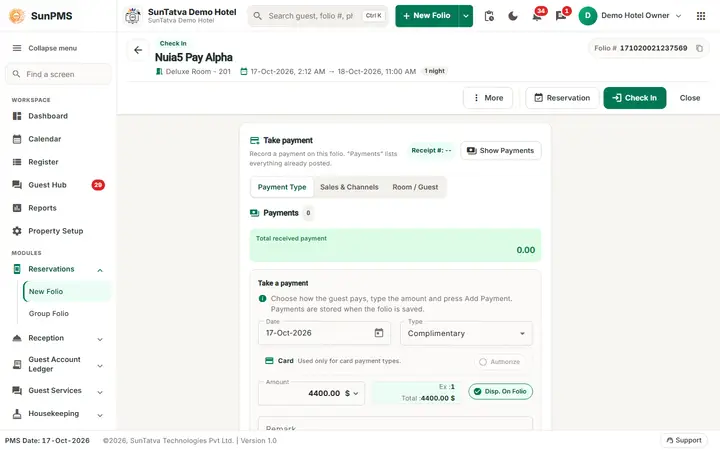This screenshot has height=450, width=720.
Task: Open New Folio dropdown arrow
Action: (466, 16)
